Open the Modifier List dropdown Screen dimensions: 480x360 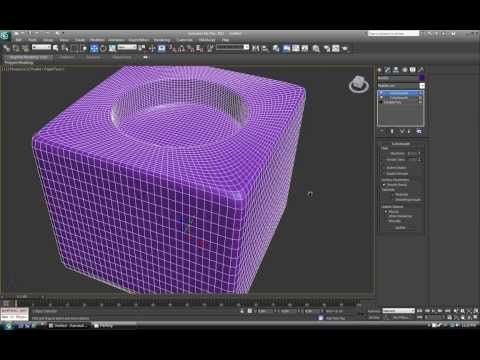pos(401,86)
